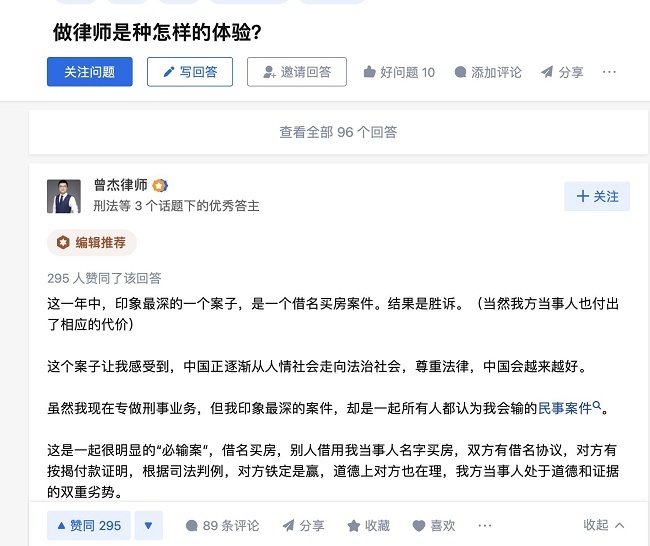
Task: Open 曾杰律师 author profile name
Action: pyautogui.click(x=120, y=185)
